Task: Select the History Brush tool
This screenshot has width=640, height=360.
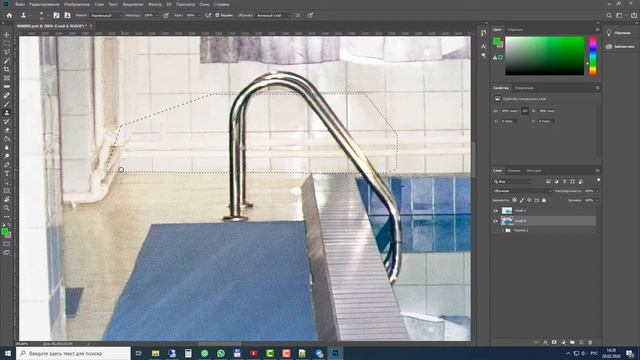Action: [x=7, y=122]
